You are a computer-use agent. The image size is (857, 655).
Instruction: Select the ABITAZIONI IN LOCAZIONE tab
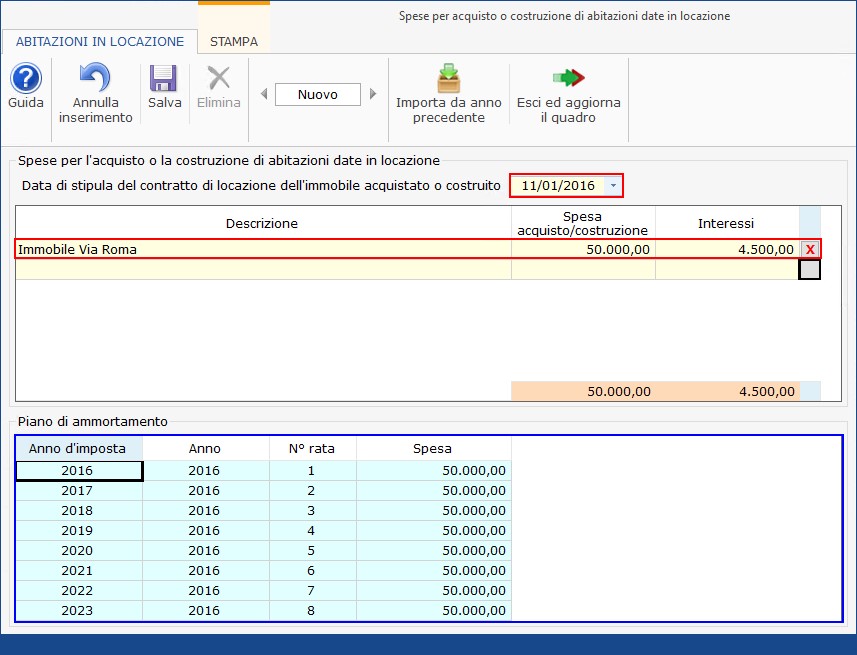pos(100,42)
